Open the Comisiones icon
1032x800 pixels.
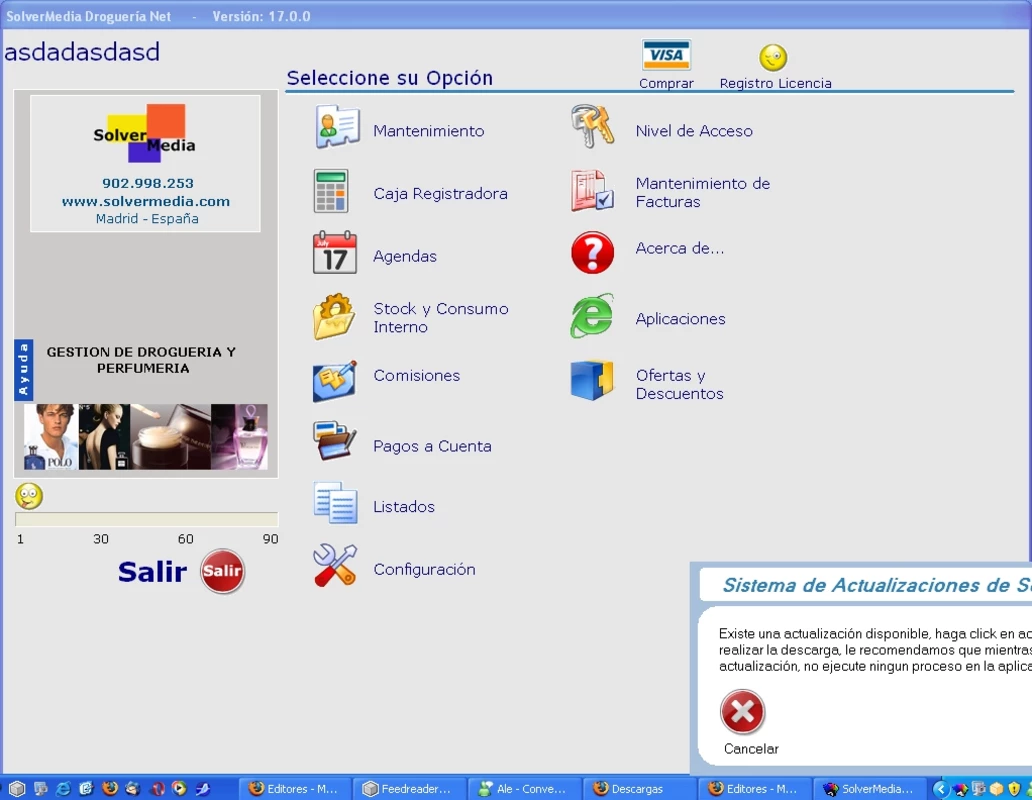pos(335,381)
